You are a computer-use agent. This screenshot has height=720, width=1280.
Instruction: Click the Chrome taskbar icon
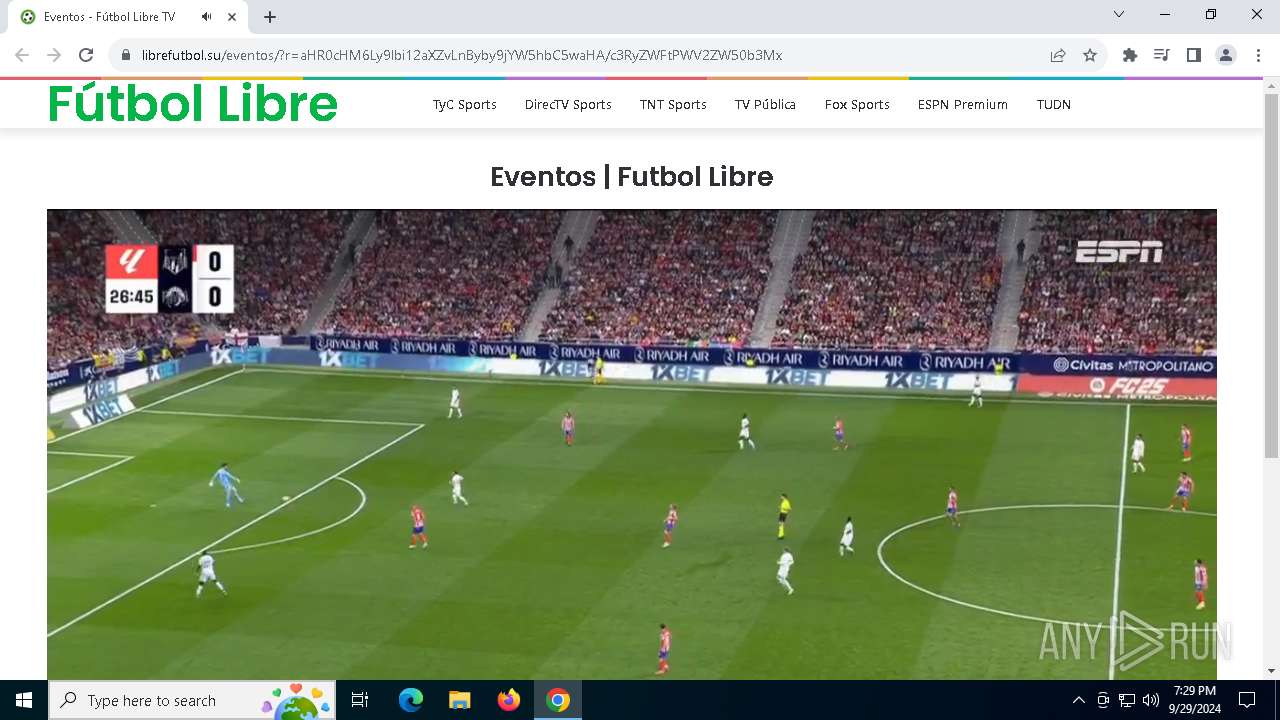pyautogui.click(x=558, y=700)
